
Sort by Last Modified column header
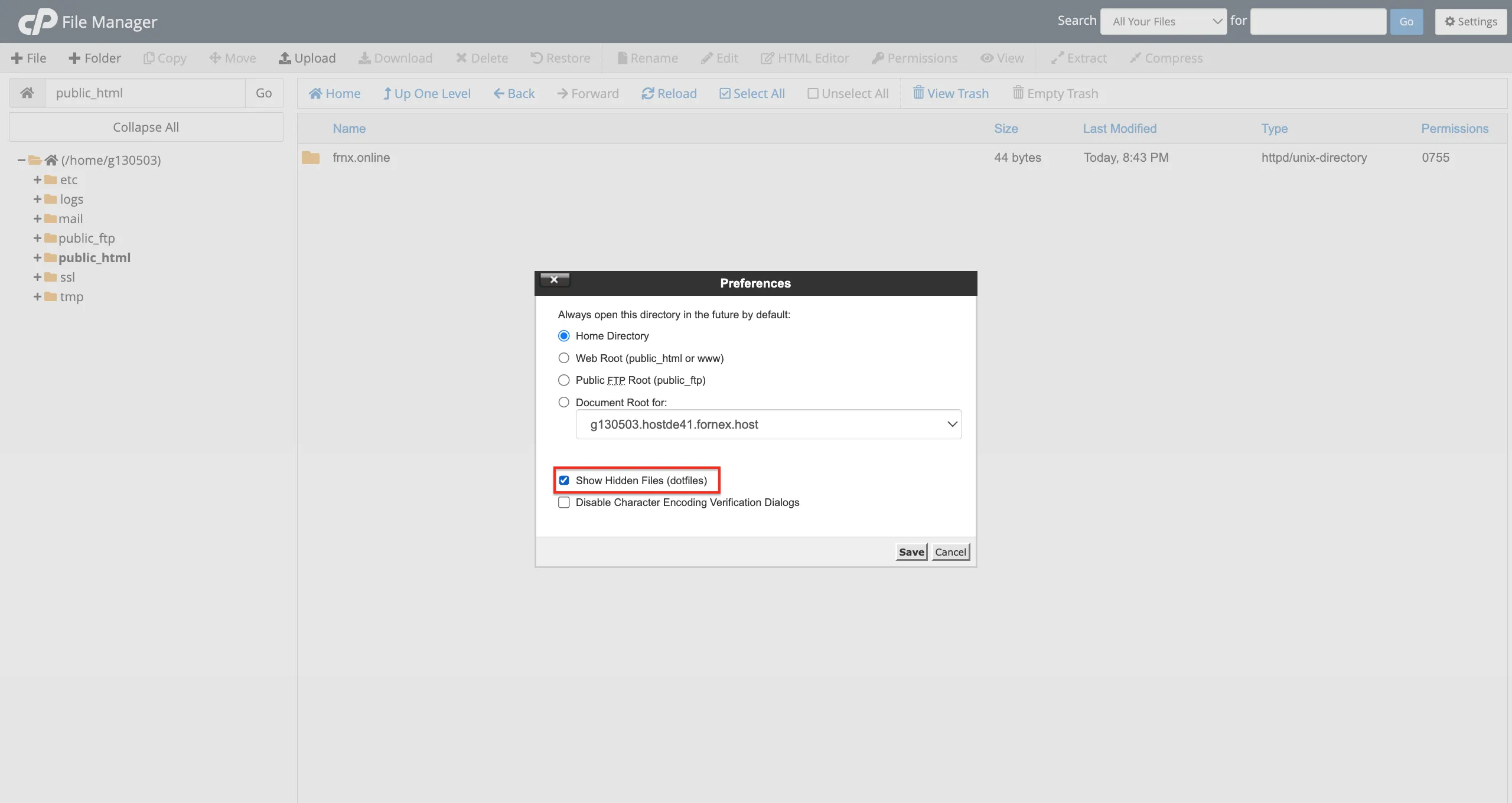point(1120,128)
